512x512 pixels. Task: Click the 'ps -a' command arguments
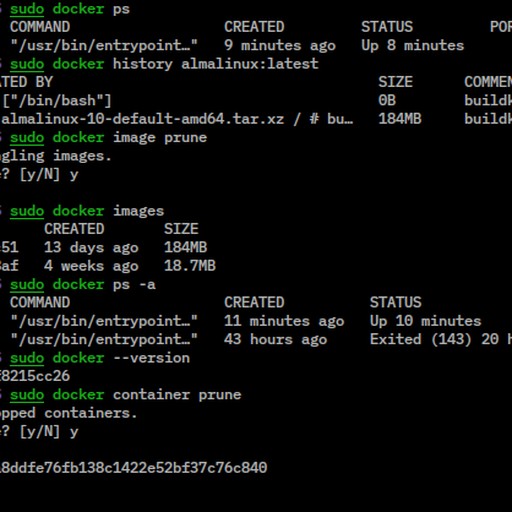[134, 284]
